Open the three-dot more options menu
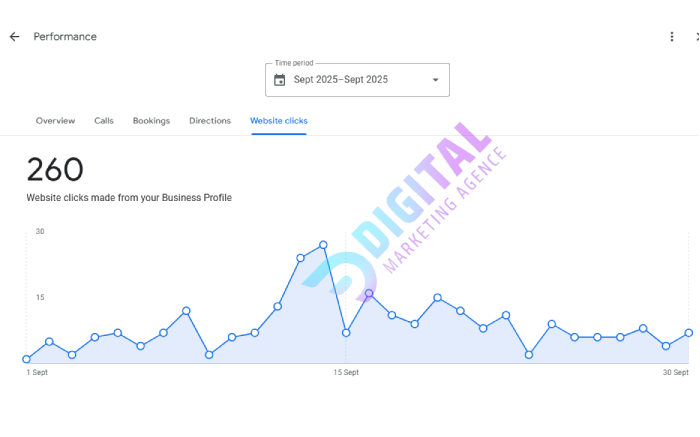Screen dimensions: 700x437 pyautogui.click(x=672, y=37)
